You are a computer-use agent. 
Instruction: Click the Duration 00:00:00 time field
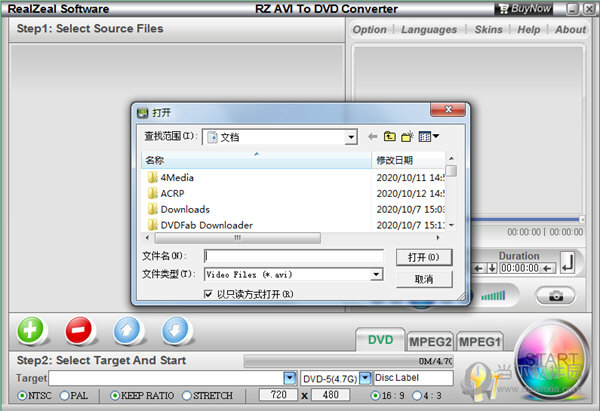(x=520, y=268)
